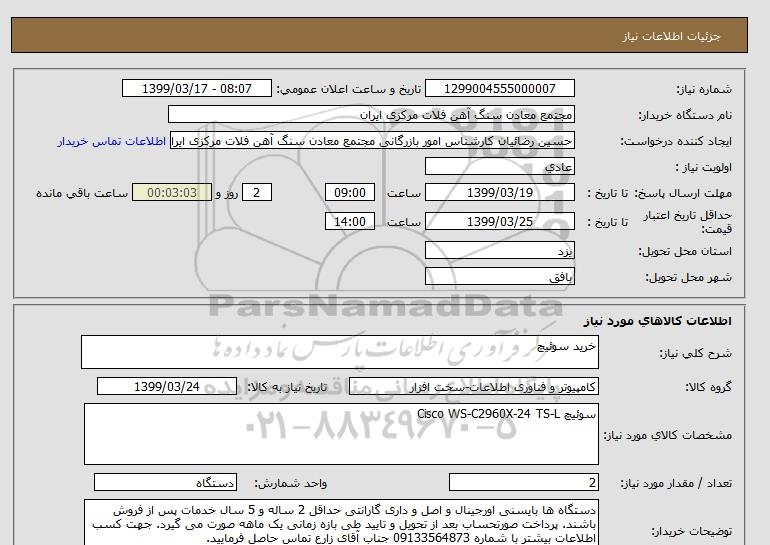Click the label مهلت ارسال پاسخ
Viewport: 770px width, 545px height.
pyautogui.click(x=682, y=193)
